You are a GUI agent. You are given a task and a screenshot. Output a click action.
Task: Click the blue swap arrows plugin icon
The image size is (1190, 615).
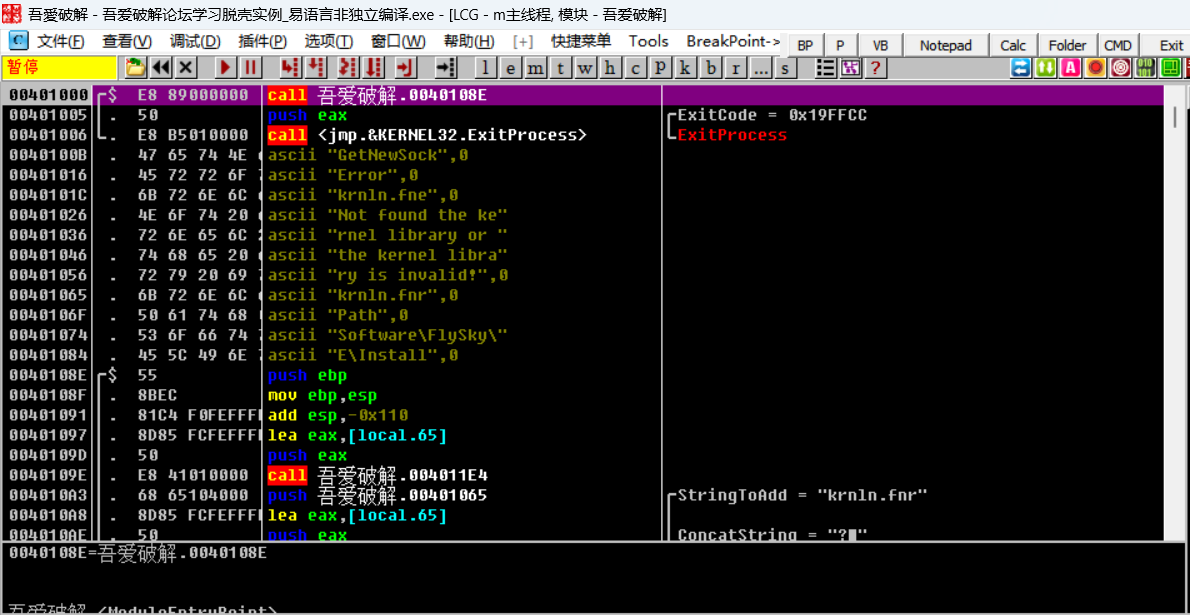[x=1022, y=68]
